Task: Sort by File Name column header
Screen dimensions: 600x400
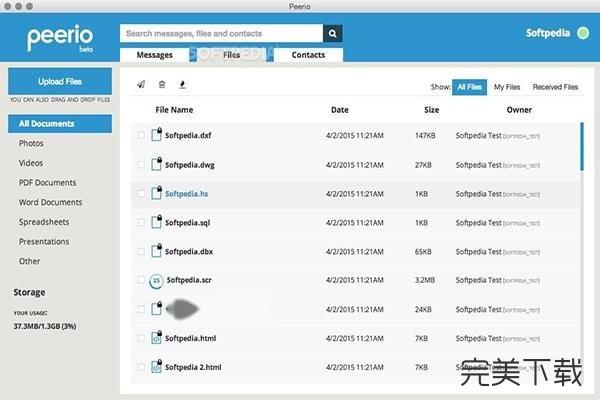Action: [174, 110]
